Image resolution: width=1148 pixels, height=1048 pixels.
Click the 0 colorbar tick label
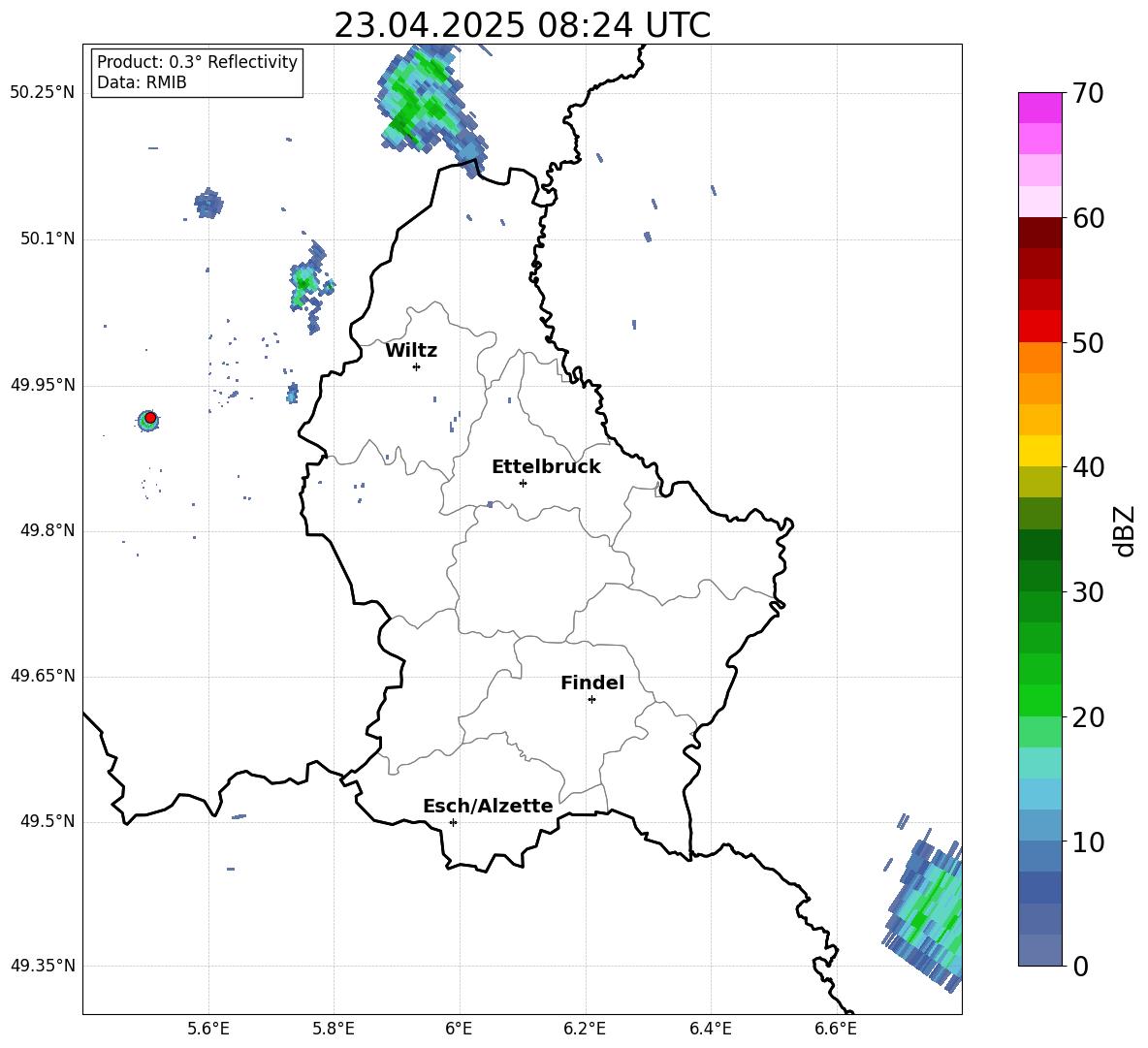coord(1080,966)
